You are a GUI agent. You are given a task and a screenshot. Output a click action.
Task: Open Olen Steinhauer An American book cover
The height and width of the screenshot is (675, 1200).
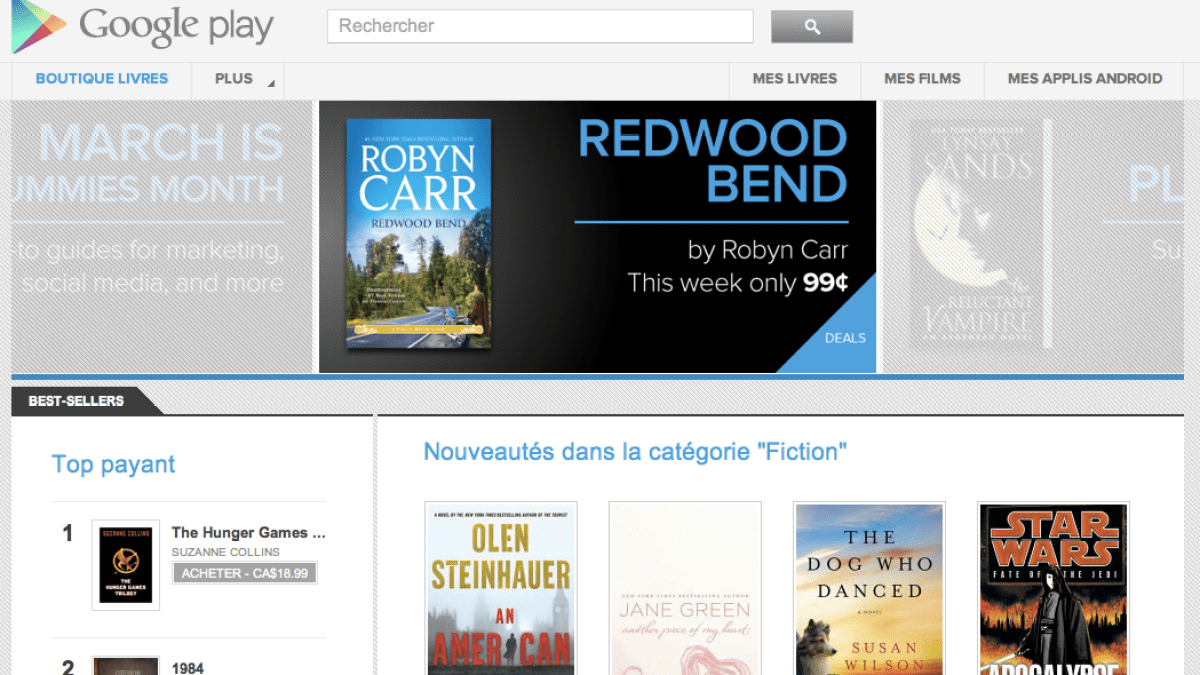point(501,588)
